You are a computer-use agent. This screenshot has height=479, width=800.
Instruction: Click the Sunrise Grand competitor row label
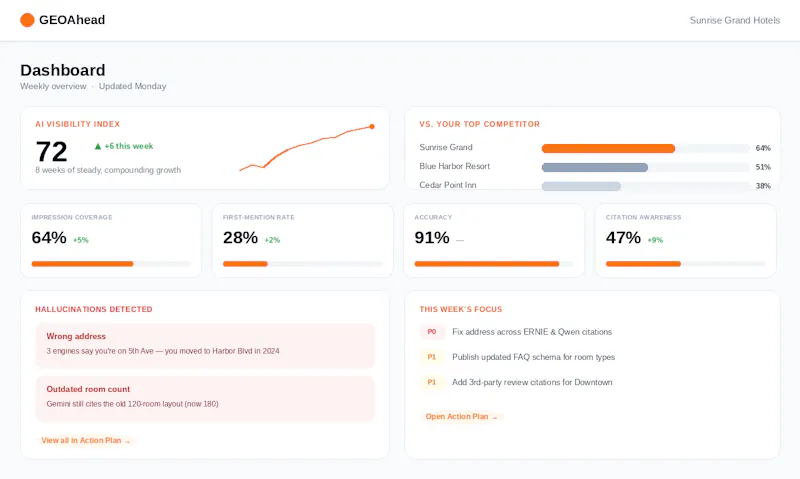pyautogui.click(x=446, y=147)
